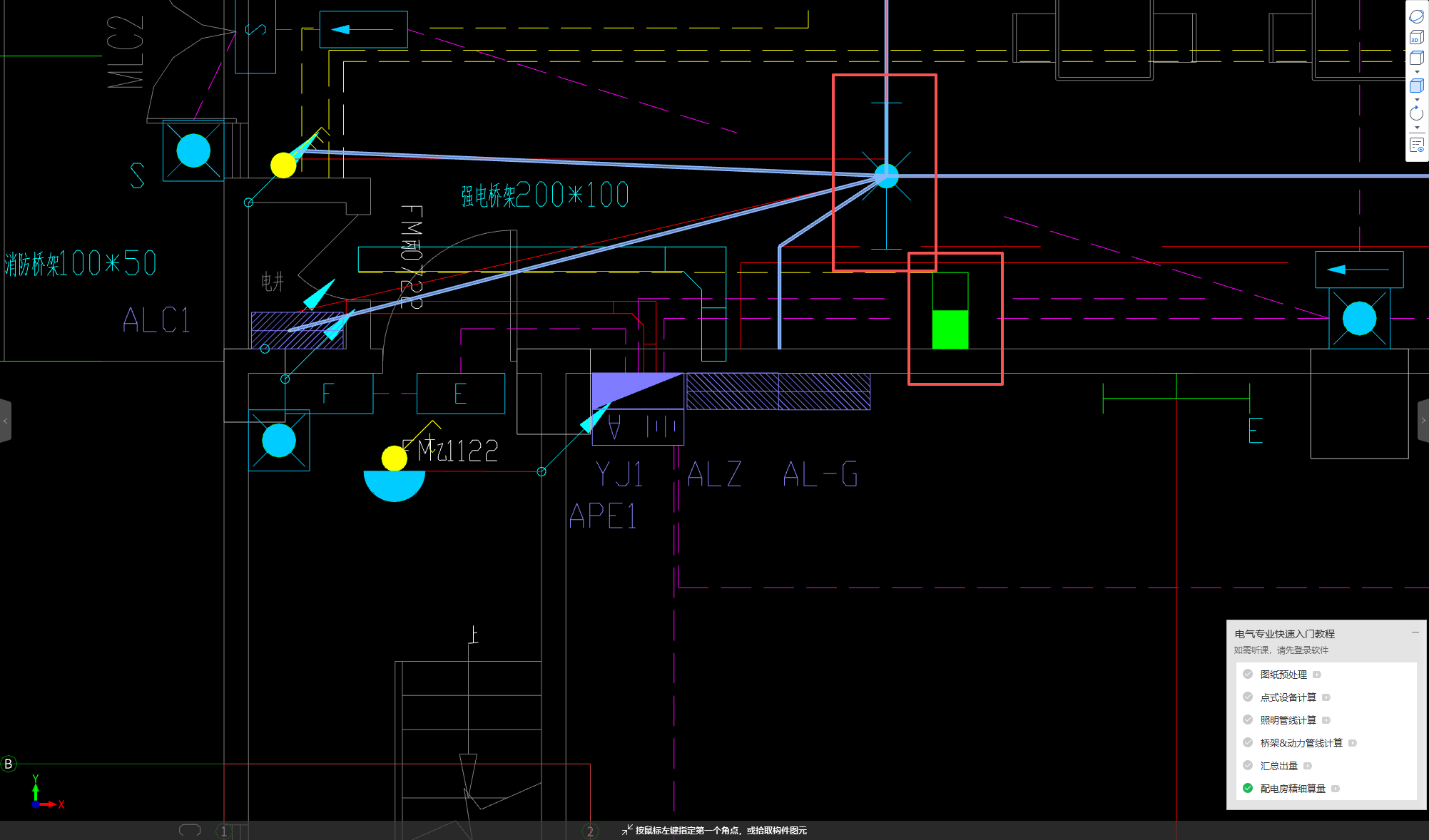
Task: Open the 照明管线计算 tutorial lesson
Action: click(x=1288, y=720)
